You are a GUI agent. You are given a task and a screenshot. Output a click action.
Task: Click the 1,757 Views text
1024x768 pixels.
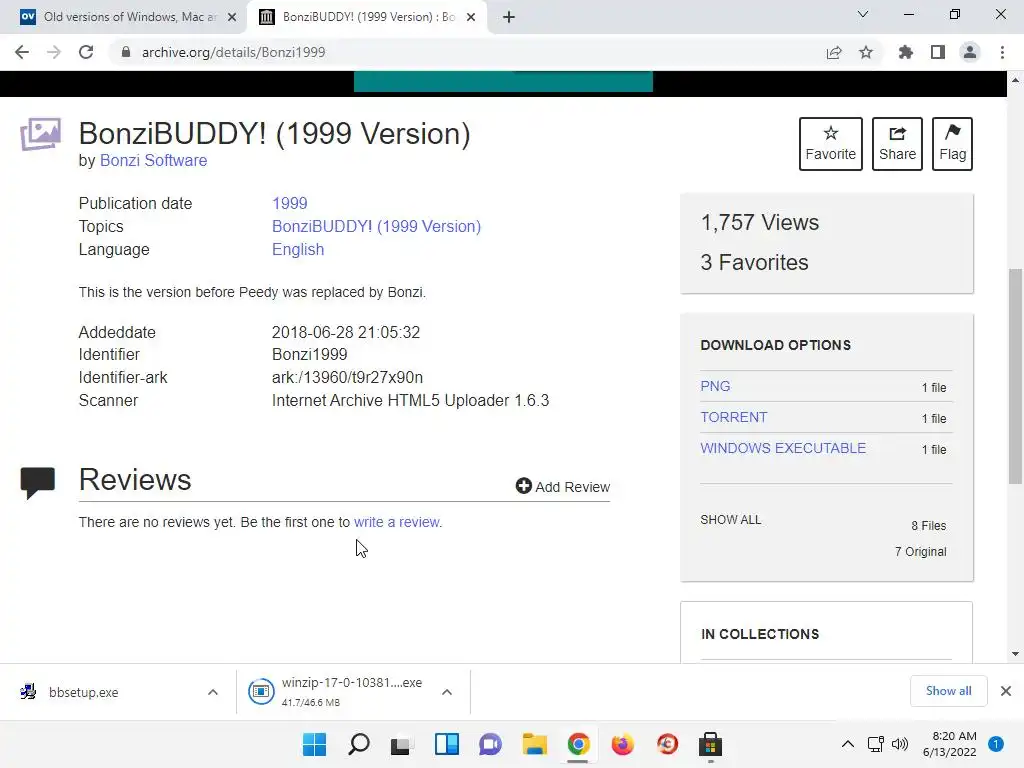pos(760,223)
